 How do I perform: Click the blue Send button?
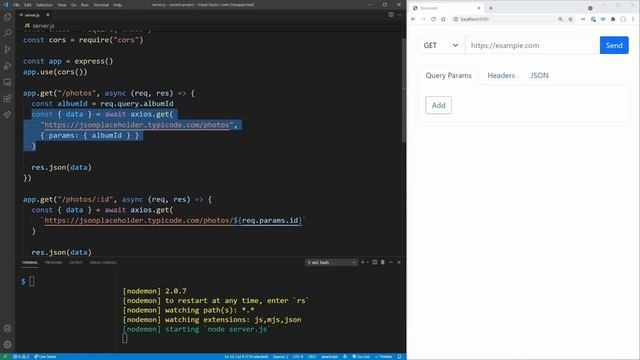pos(614,45)
